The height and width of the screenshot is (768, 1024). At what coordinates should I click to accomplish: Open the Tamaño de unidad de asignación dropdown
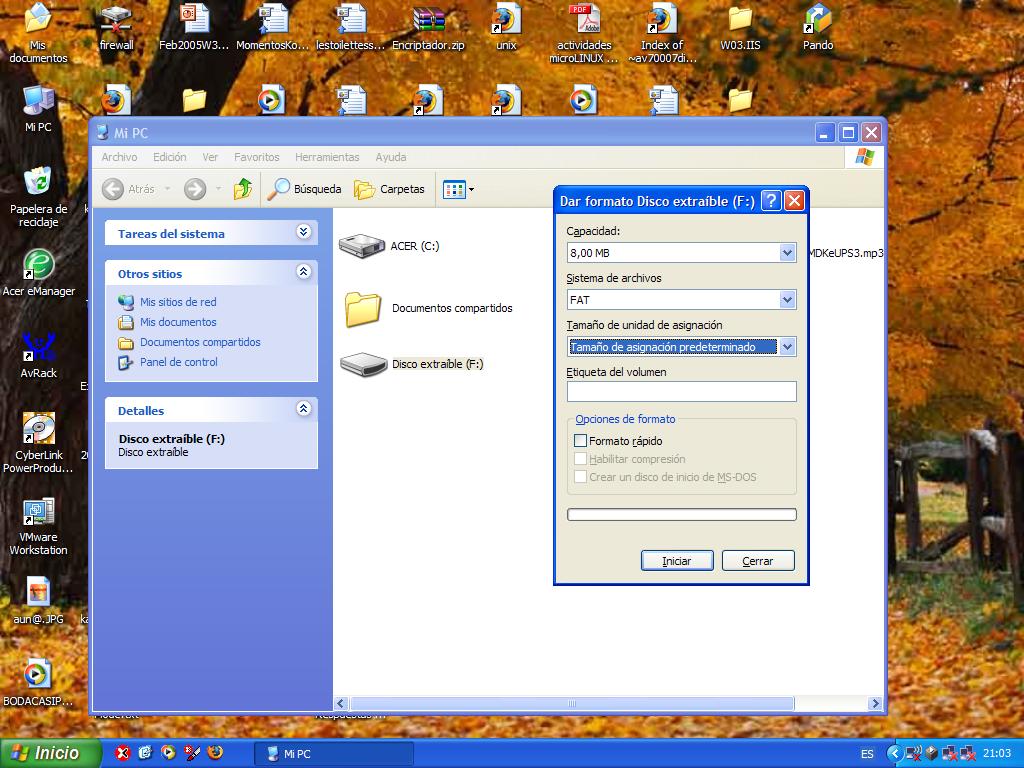pos(787,347)
